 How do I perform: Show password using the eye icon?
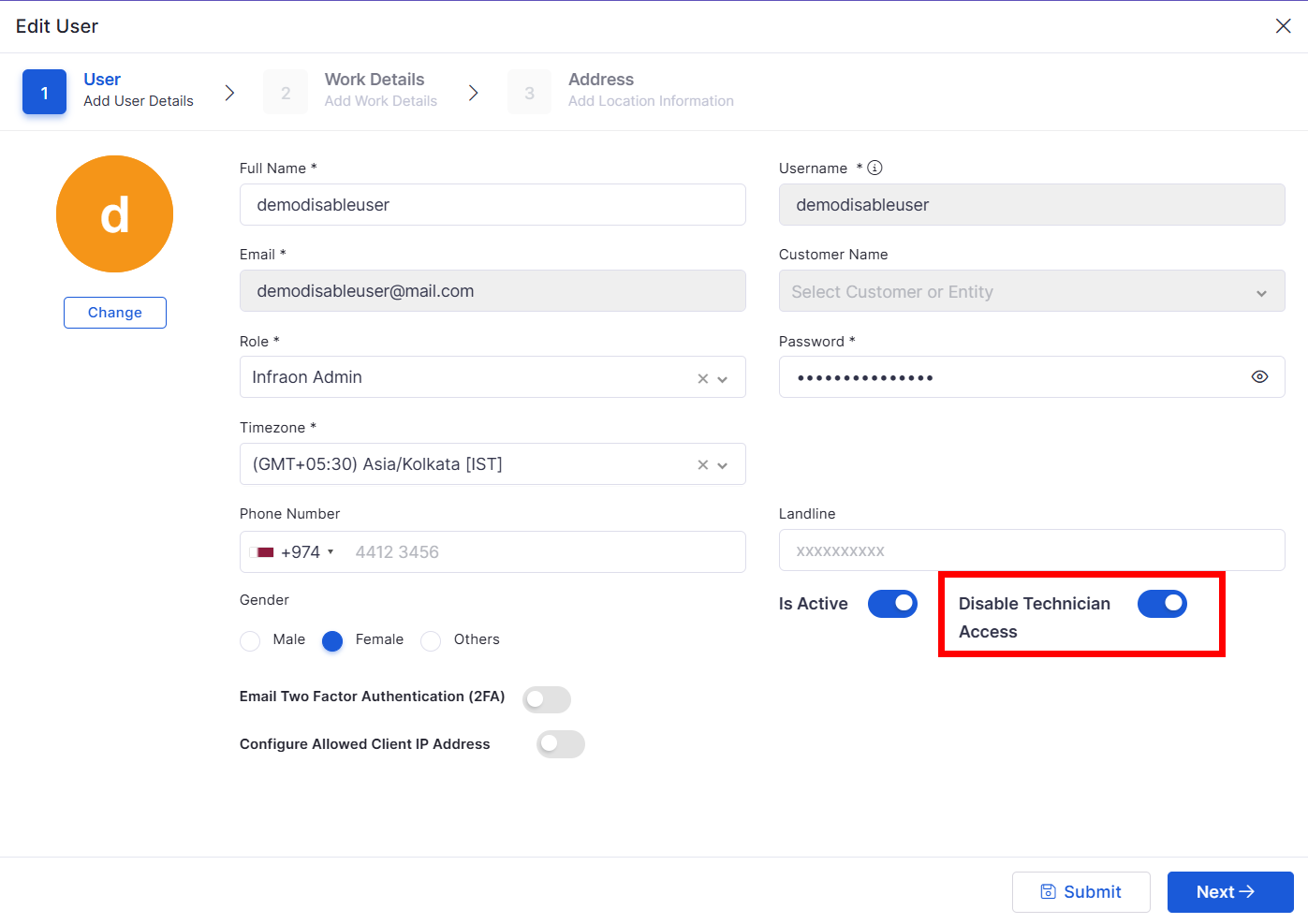tap(1259, 376)
